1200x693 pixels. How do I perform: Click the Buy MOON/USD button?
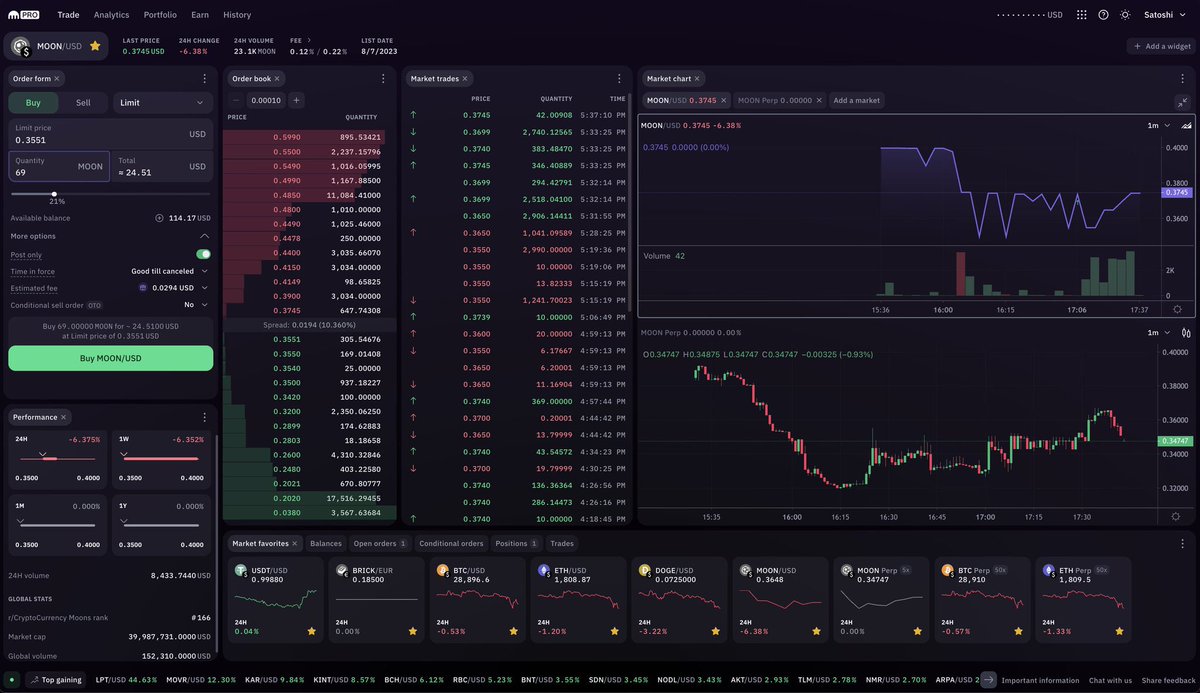[x=111, y=358]
